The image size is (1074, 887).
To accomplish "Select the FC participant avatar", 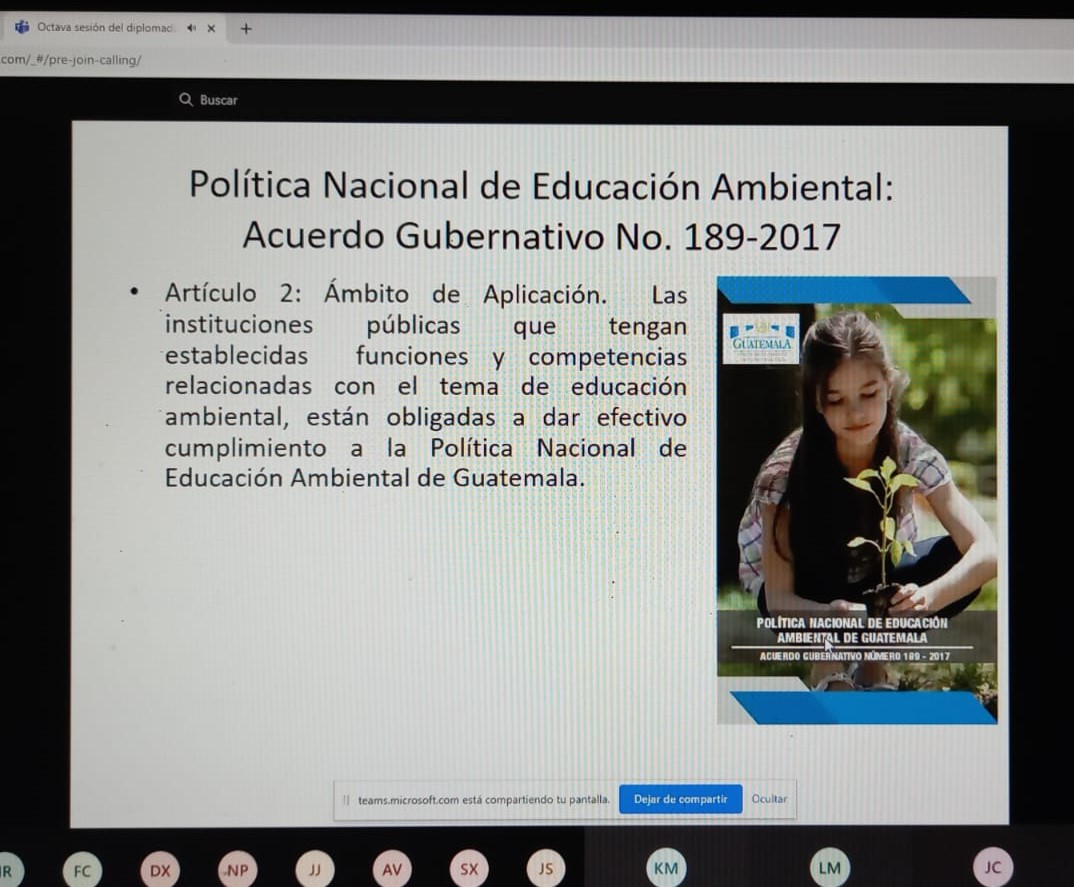I will click(x=82, y=870).
